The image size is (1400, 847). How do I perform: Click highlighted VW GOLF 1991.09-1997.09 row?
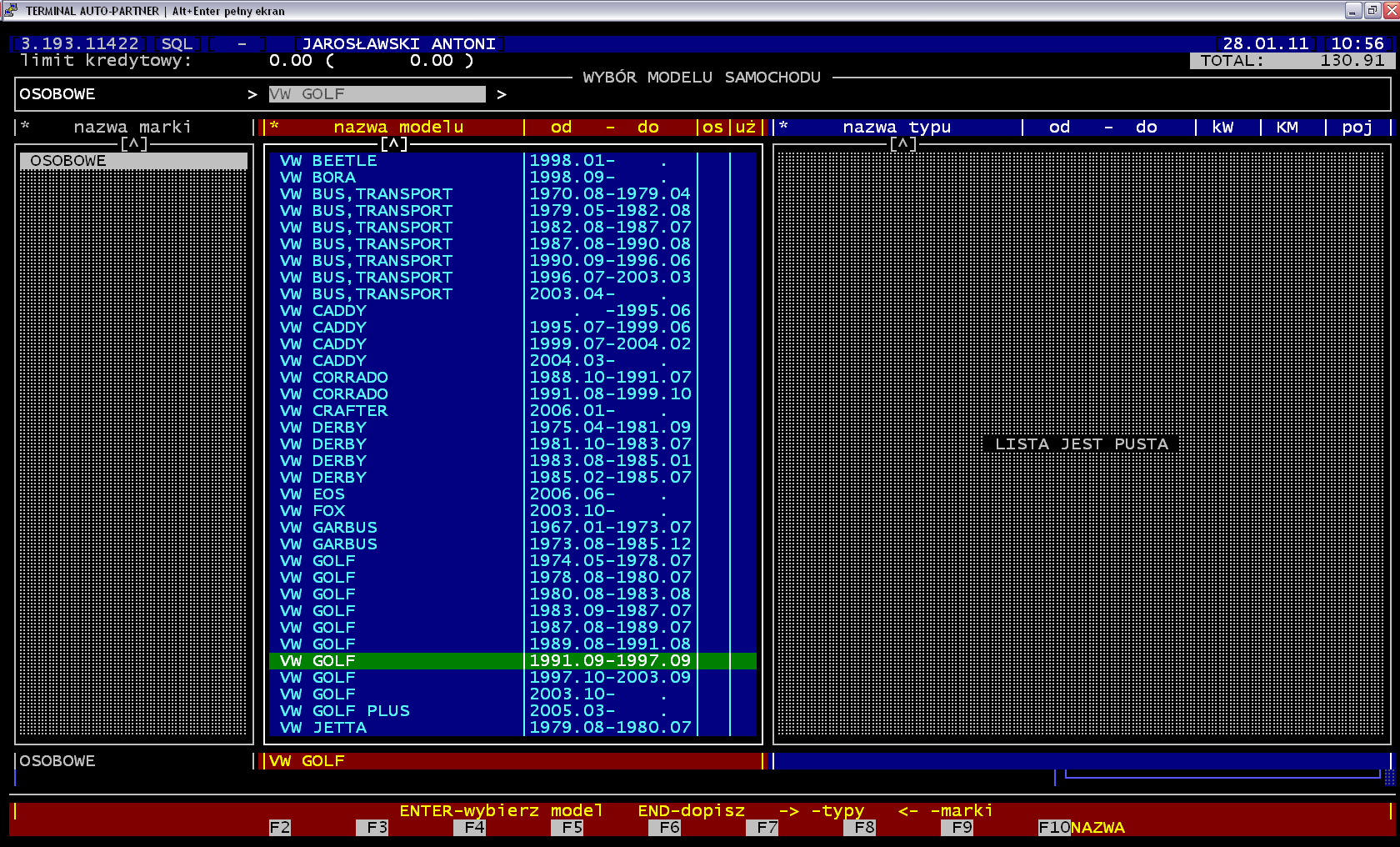tap(512, 661)
